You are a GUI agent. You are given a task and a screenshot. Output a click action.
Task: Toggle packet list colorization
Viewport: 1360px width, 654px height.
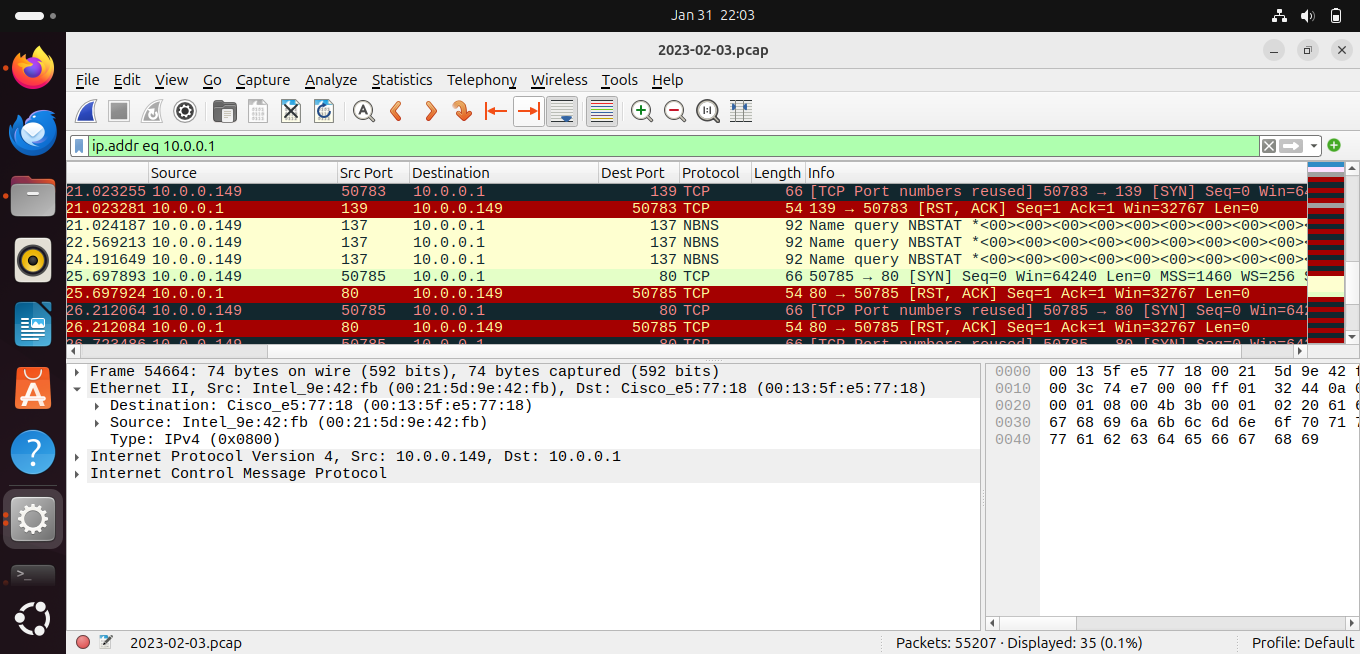pyautogui.click(x=601, y=111)
